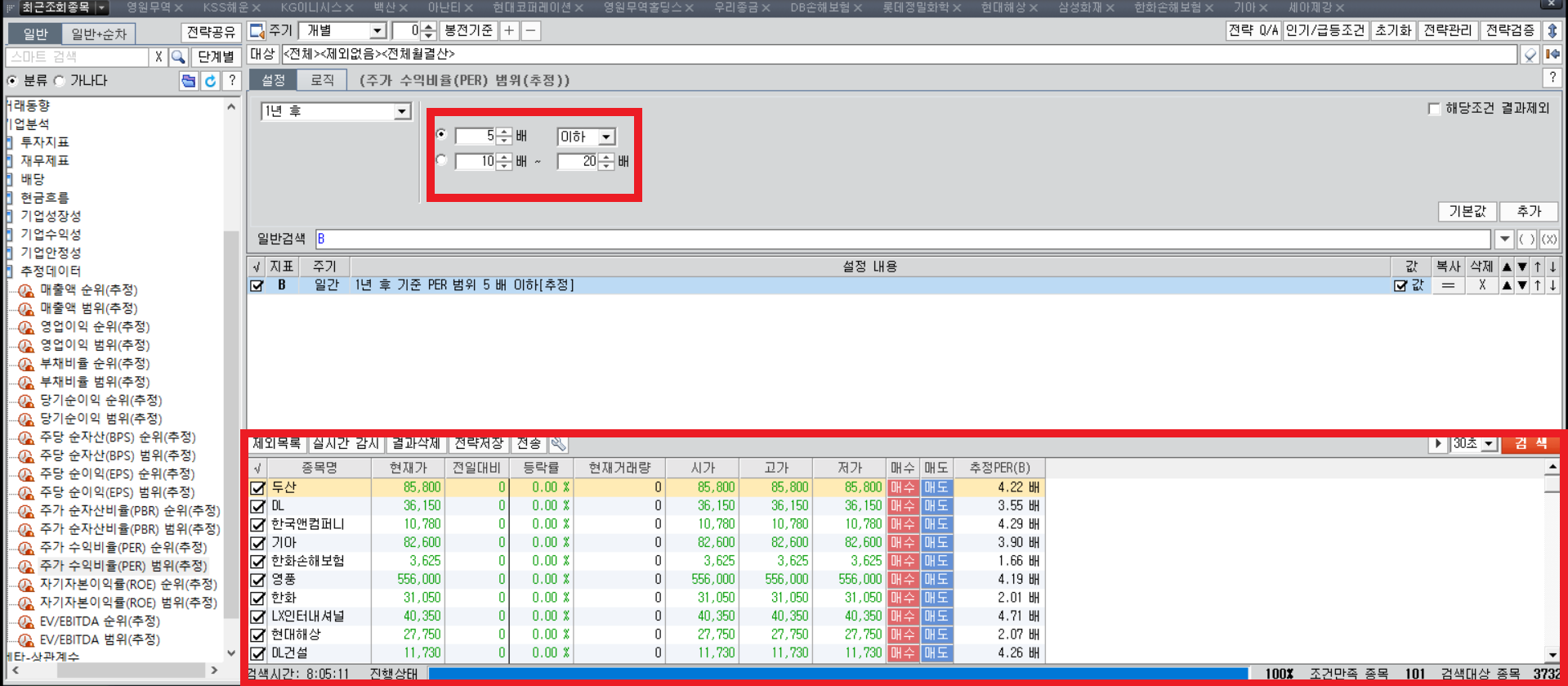Click the 스마트 검색 input field

pyautogui.click(x=78, y=57)
